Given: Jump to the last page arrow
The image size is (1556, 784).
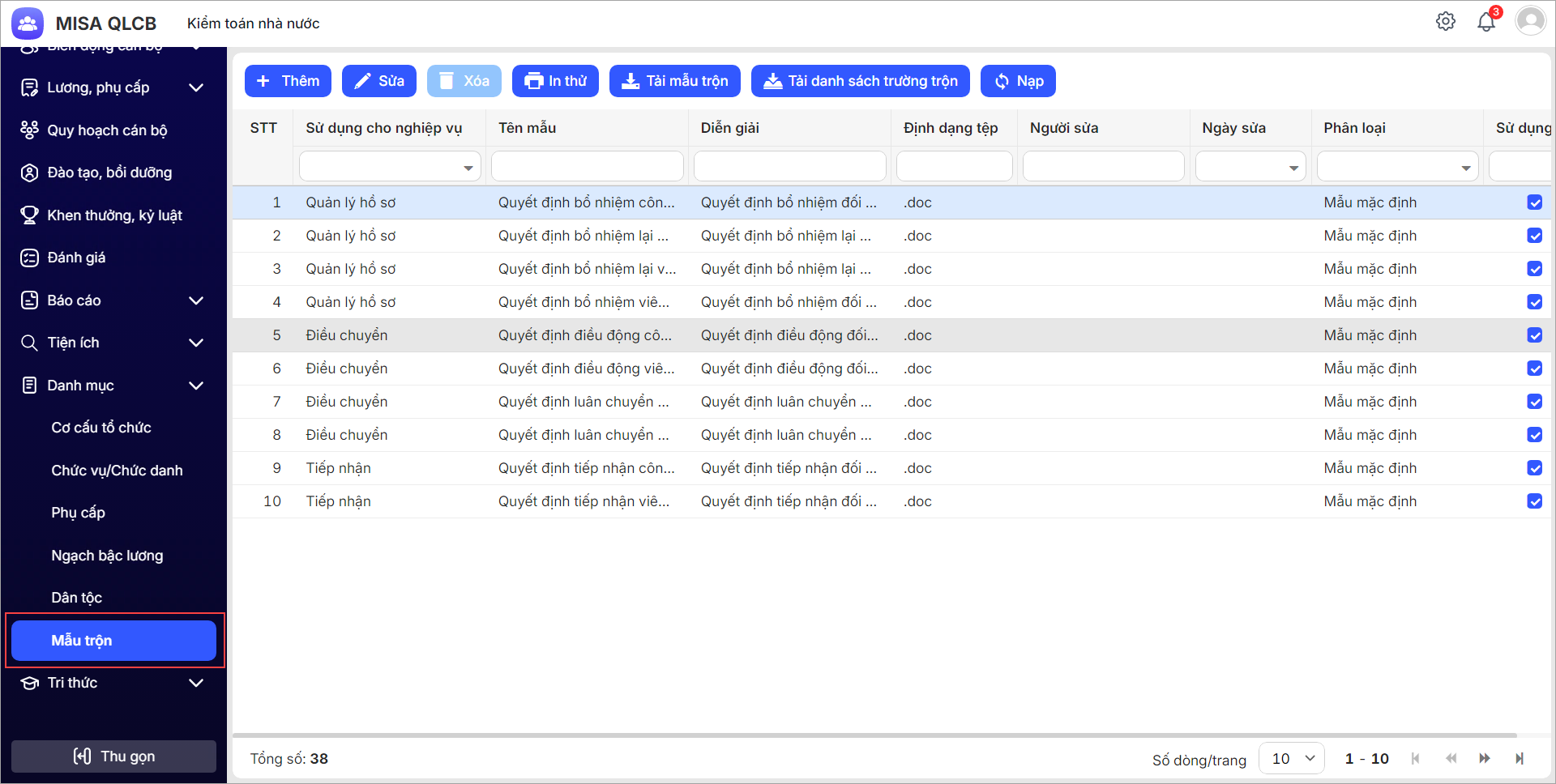Looking at the screenshot, I should pos(1520,759).
